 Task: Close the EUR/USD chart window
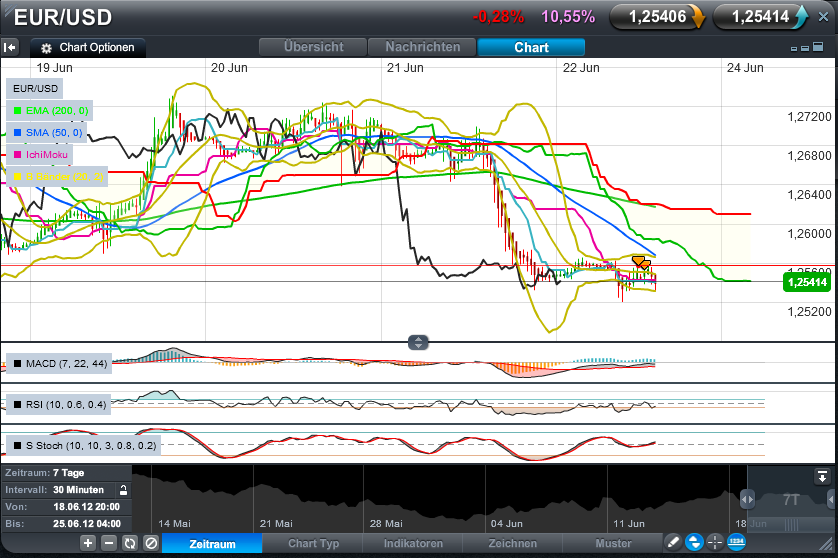pos(824,17)
